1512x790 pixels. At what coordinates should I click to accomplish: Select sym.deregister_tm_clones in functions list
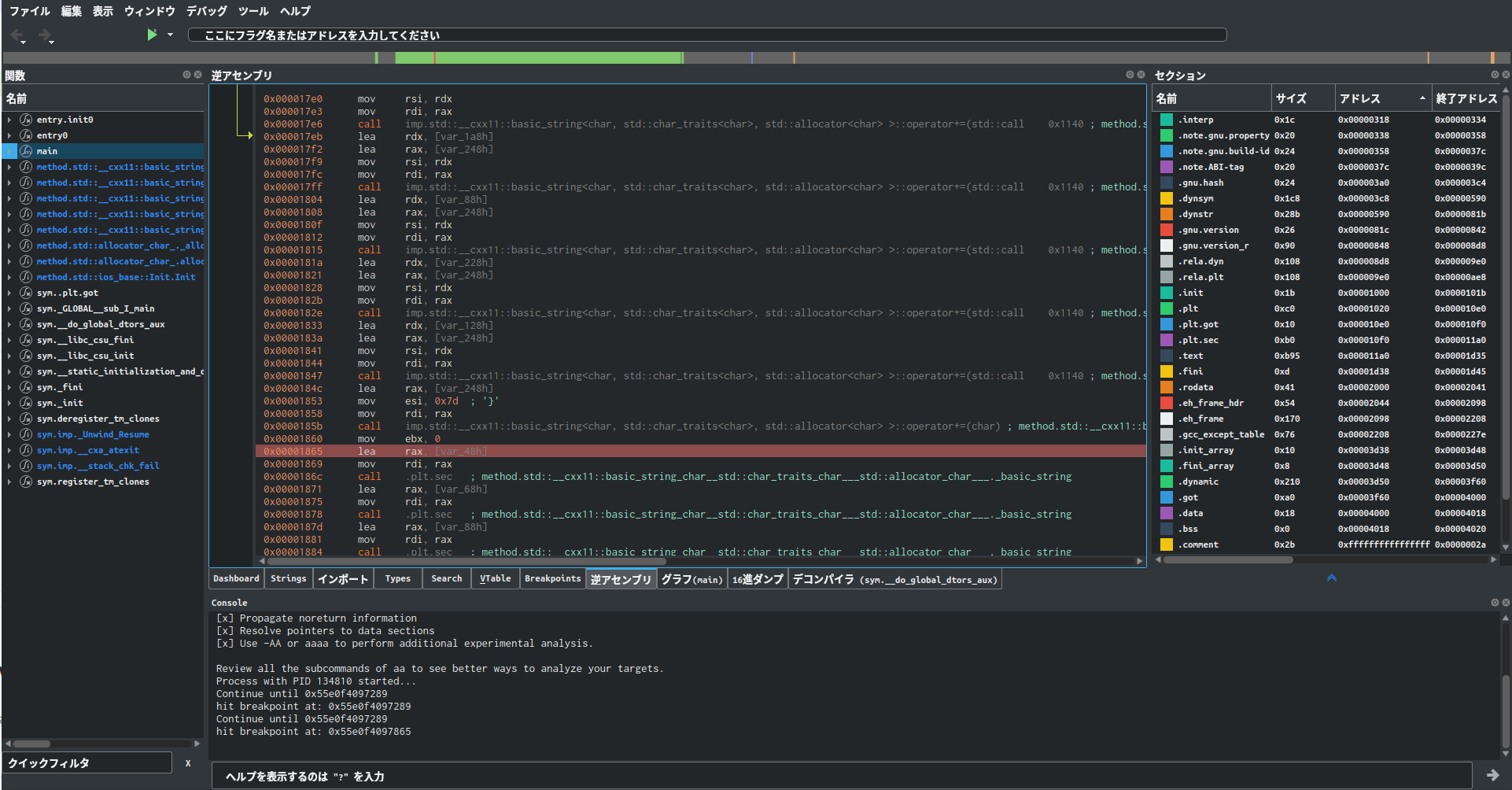pyautogui.click(x=98, y=419)
